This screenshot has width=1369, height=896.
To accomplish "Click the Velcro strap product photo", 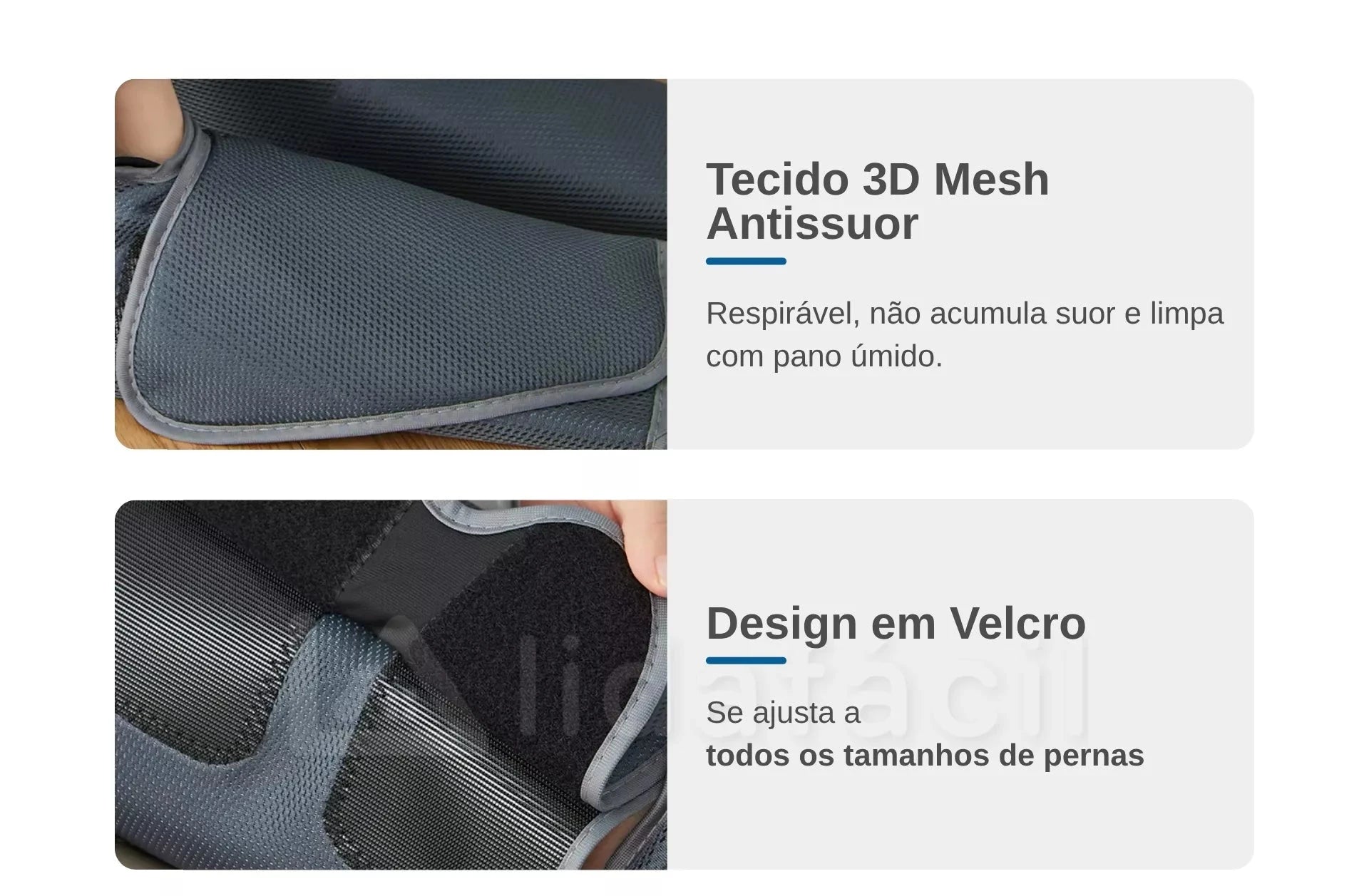I will pyautogui.click(x=391, y=684).
